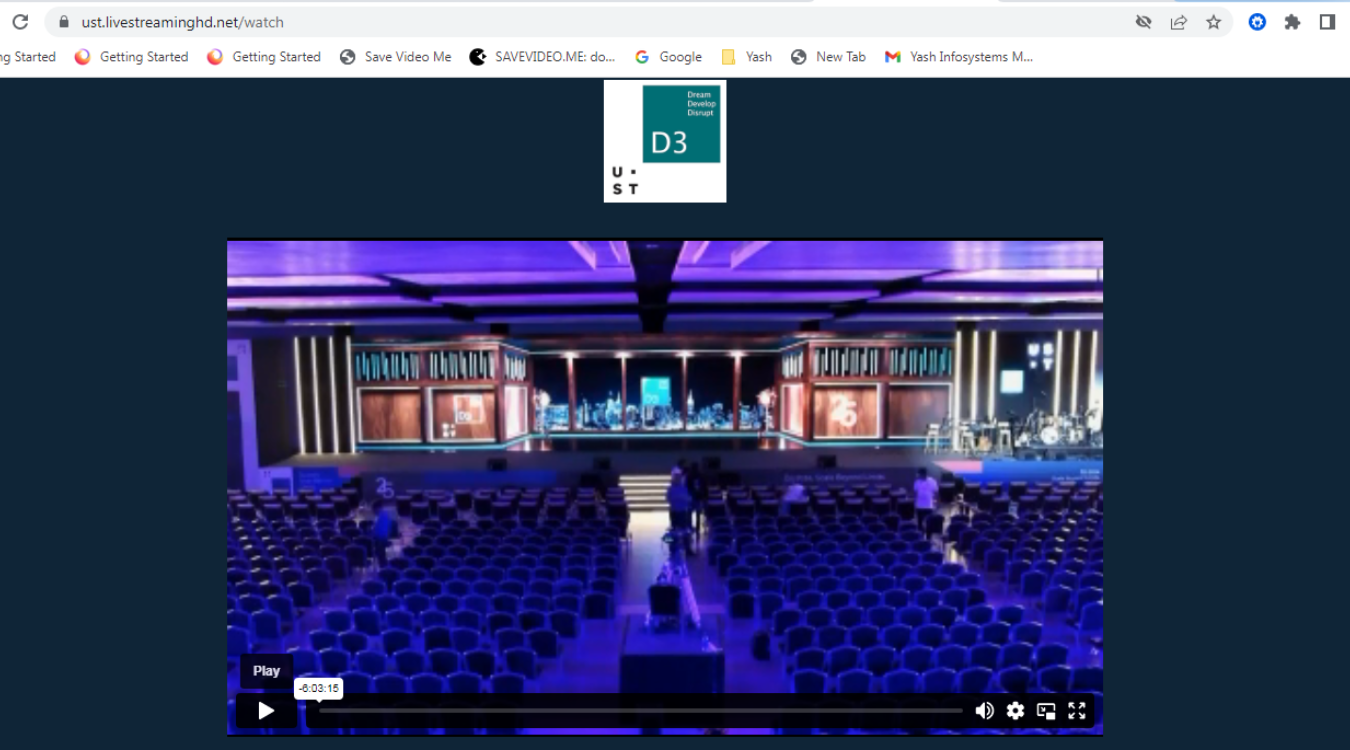Open the Google bookmark

coord(668,57)
